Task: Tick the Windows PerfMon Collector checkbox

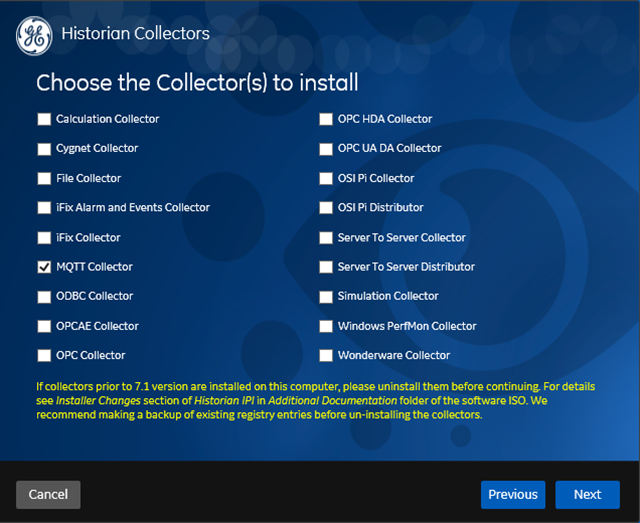Action: (x=326, y=326)
